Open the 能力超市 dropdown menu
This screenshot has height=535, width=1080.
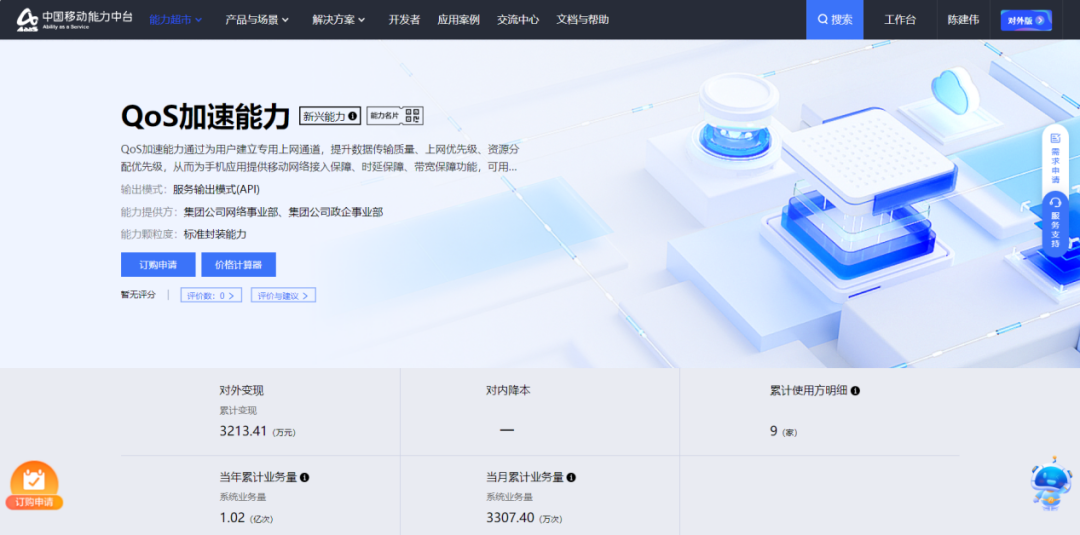click(176, 20)
